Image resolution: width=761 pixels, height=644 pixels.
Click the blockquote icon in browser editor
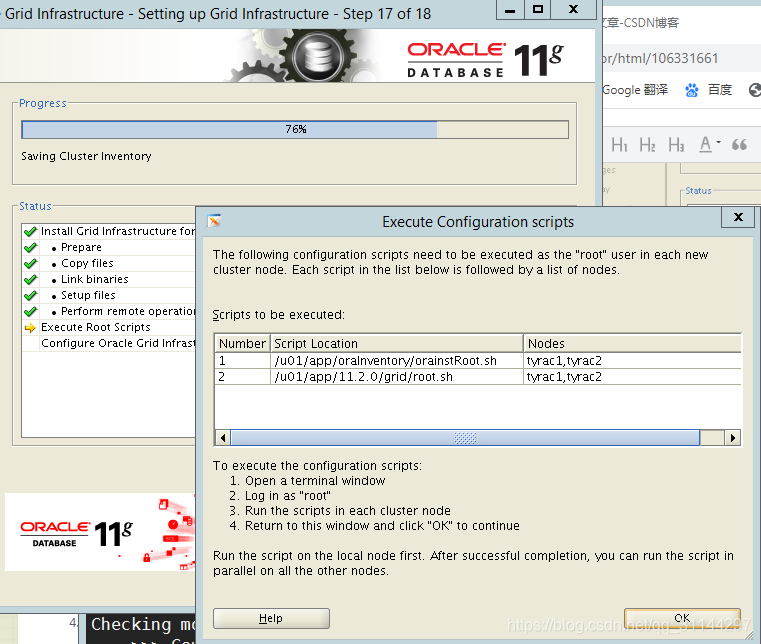pyautogui.click(x=739, y=144)
